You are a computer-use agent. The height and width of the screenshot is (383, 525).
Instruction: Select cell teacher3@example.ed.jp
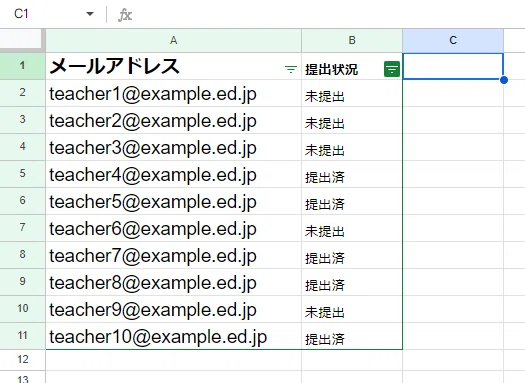pyautogui.click(x=173, y=147)
